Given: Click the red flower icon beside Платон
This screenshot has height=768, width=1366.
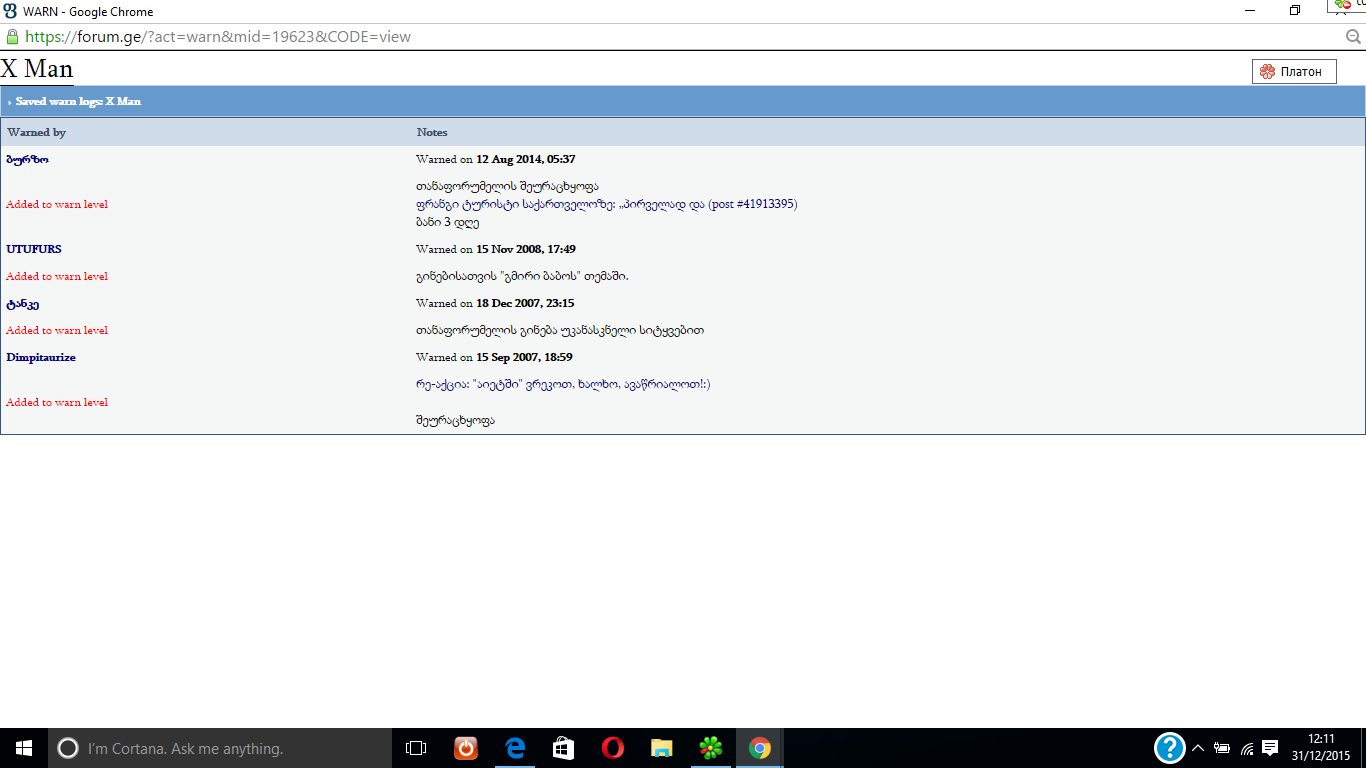Looking at the screenshot, I should (1267, 71).
